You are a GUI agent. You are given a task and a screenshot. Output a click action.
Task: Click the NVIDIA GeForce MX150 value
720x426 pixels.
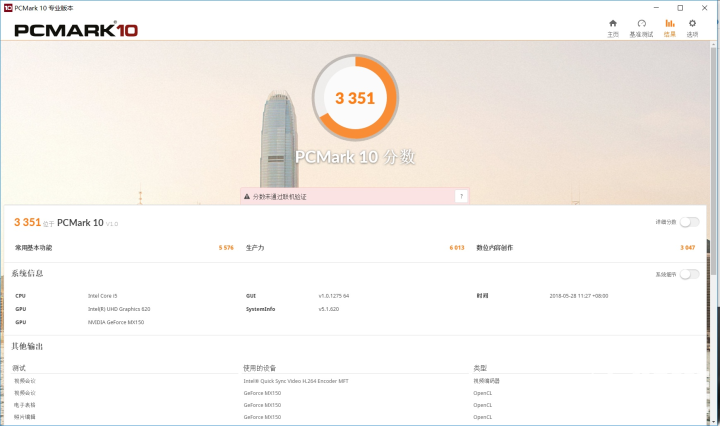click(x=116, y=322)
